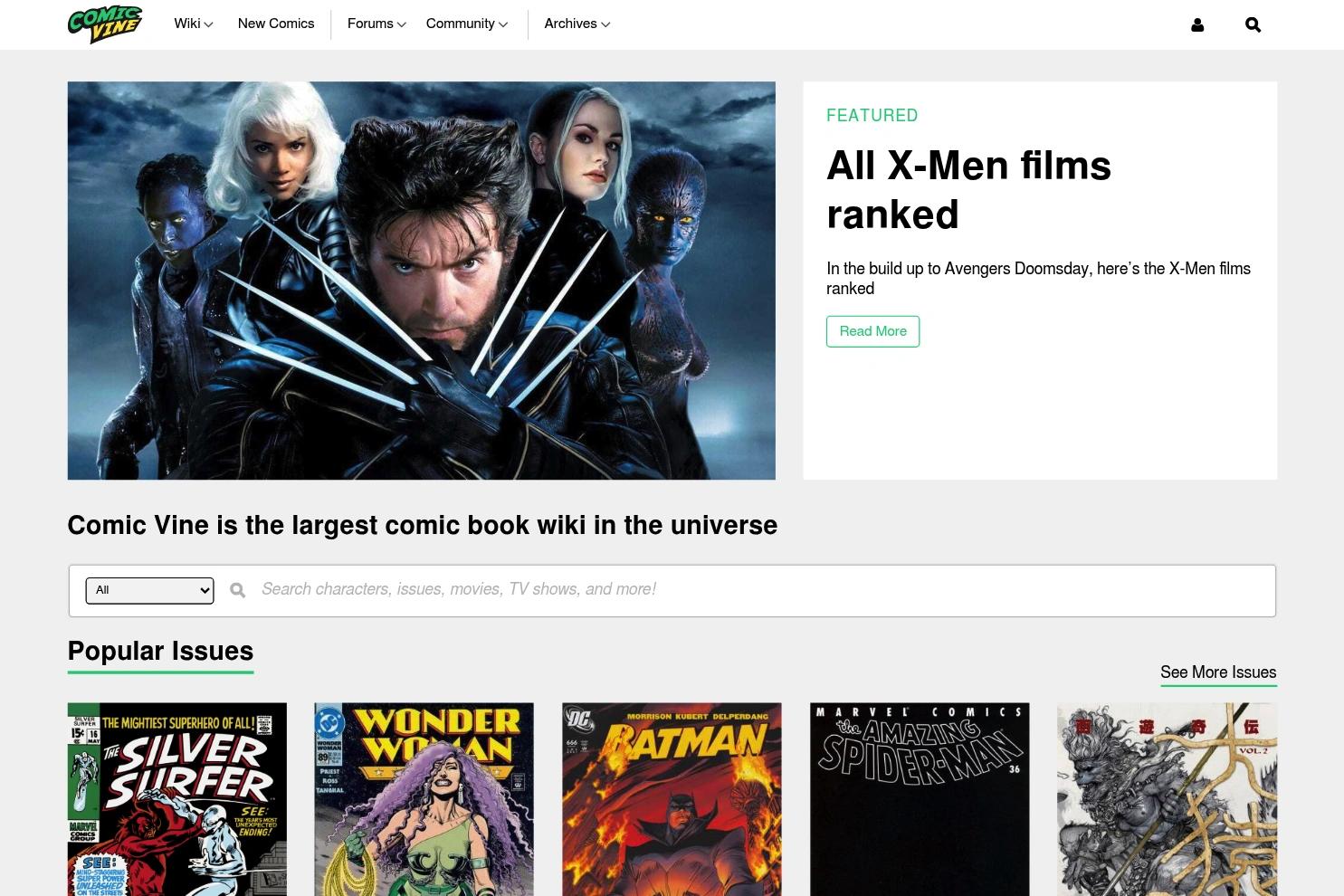The image size is (1344, 896).
Task: Click the 'largest comic book wiki' heading
Action: [423, 526]
